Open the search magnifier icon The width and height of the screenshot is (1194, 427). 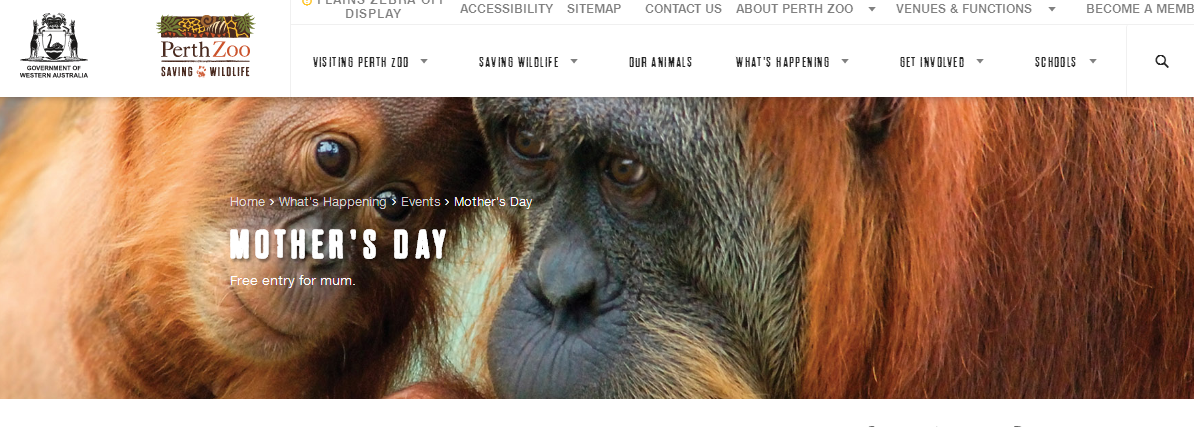pyautogui.click(x=1161, y=61)
